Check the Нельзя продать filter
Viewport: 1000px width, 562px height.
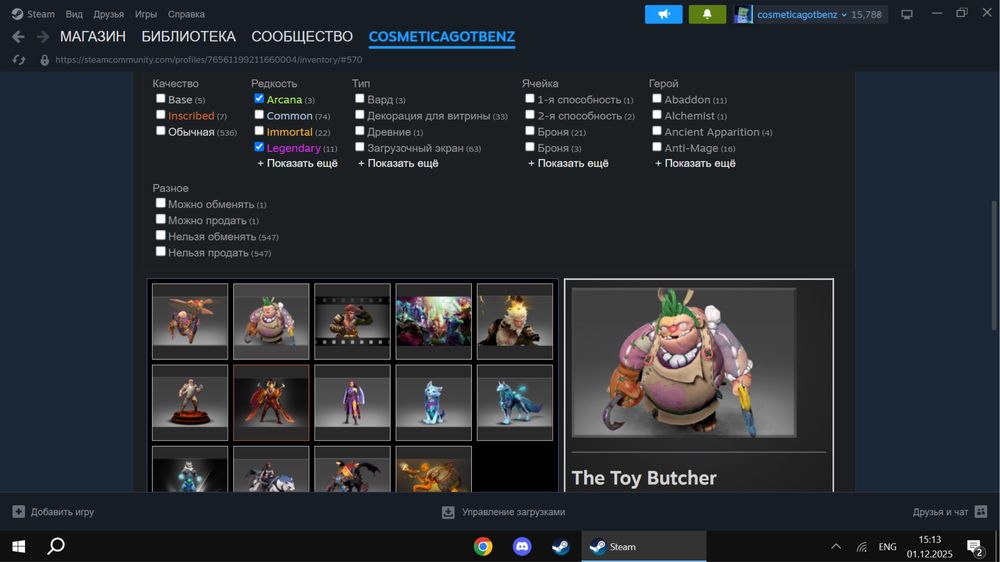coord(161,251)
